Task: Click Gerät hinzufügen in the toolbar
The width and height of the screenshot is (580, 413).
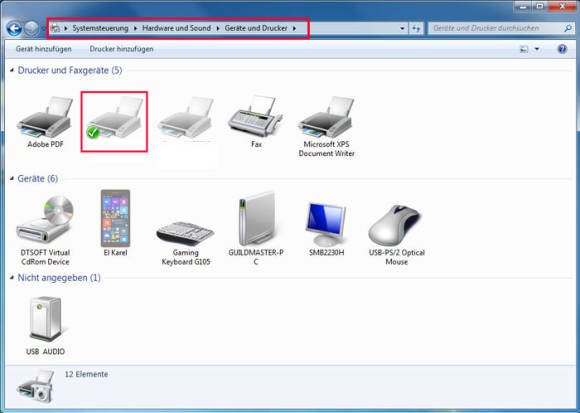Action: 44,49
